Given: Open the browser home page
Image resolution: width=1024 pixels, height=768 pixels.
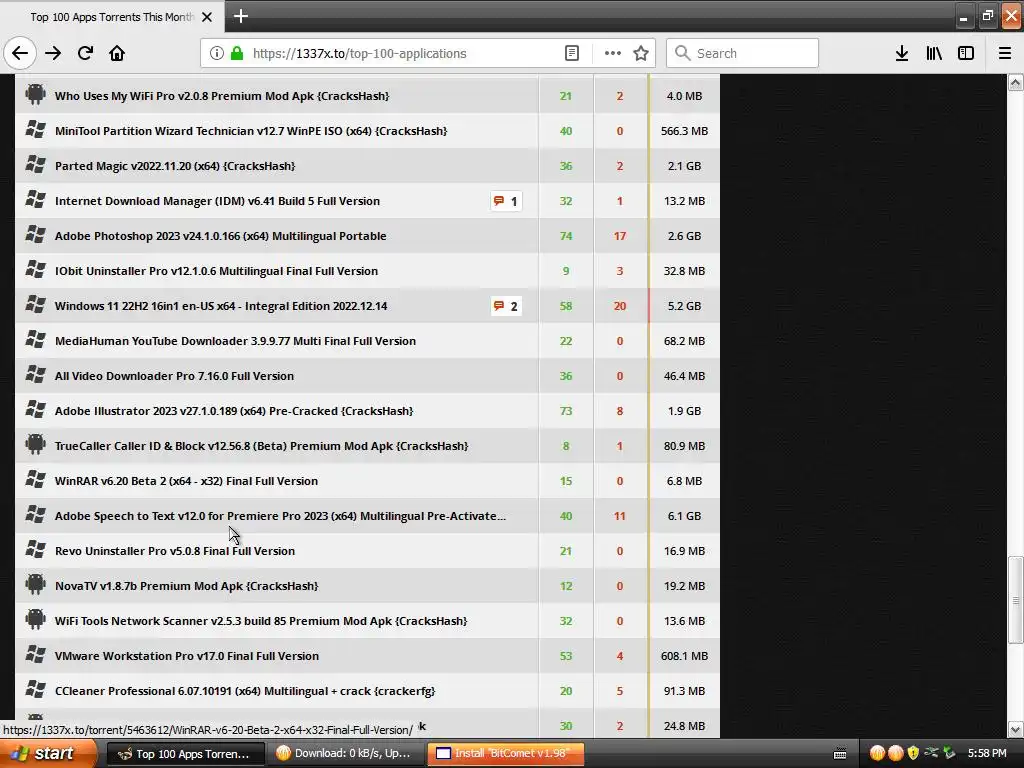Looking at the screenshot, I should 117,53.
